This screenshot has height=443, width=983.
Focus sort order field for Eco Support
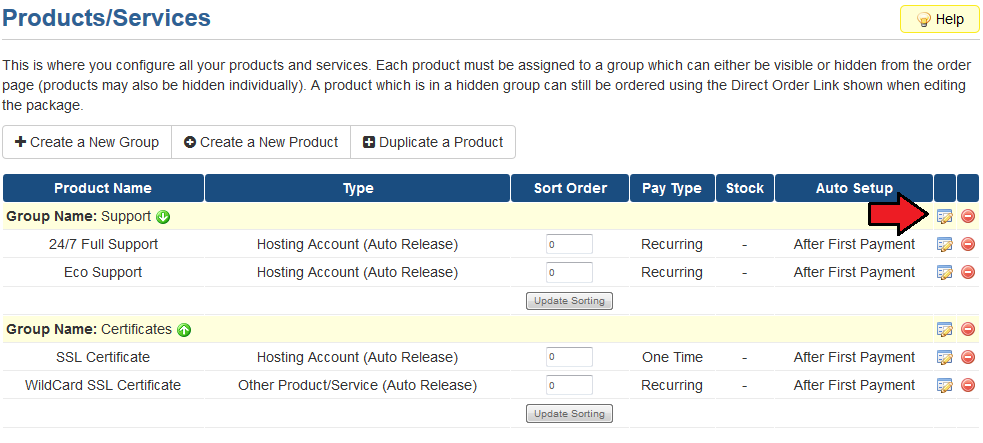pos(569,273)
